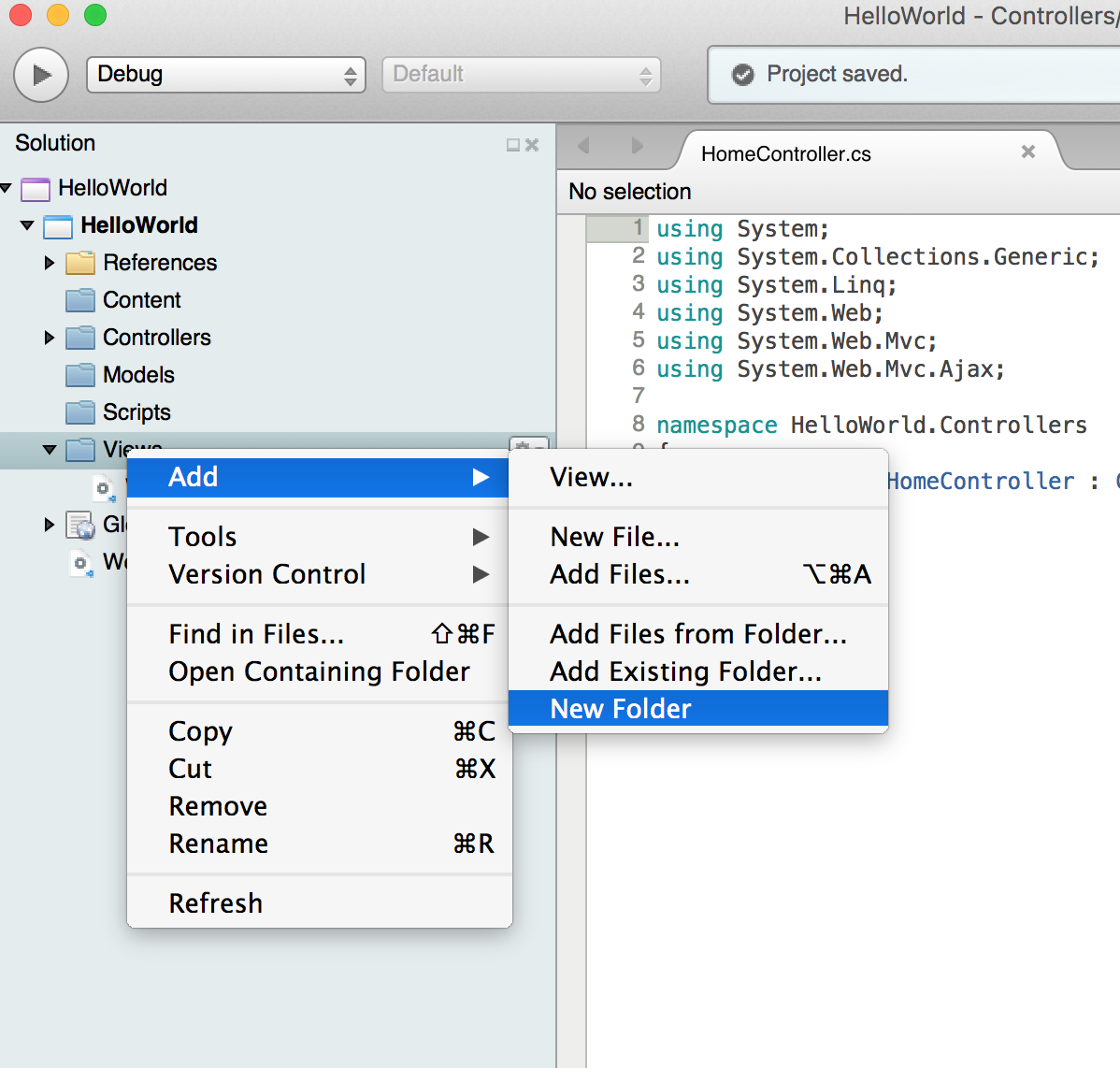Select the Scripts folder
This screenshot has width=1120, height=1068.
point(136,412)
